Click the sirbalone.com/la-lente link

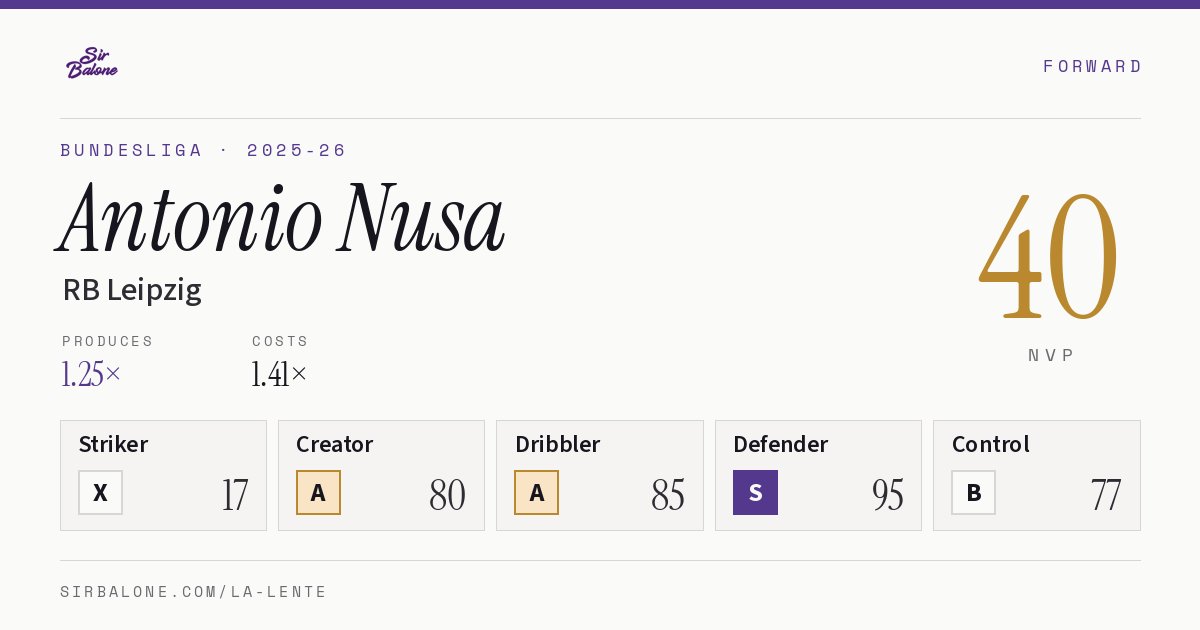[x=194, y=592]
